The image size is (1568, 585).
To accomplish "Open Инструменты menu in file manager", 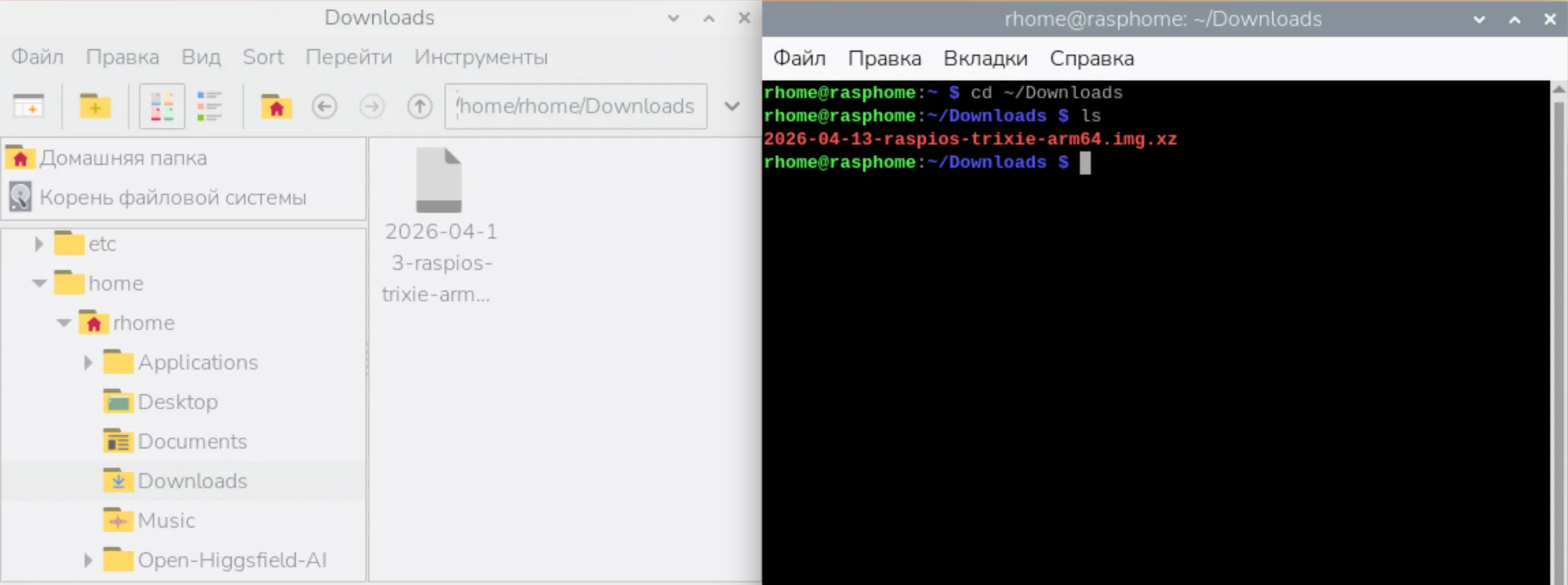I will (481, 57).
